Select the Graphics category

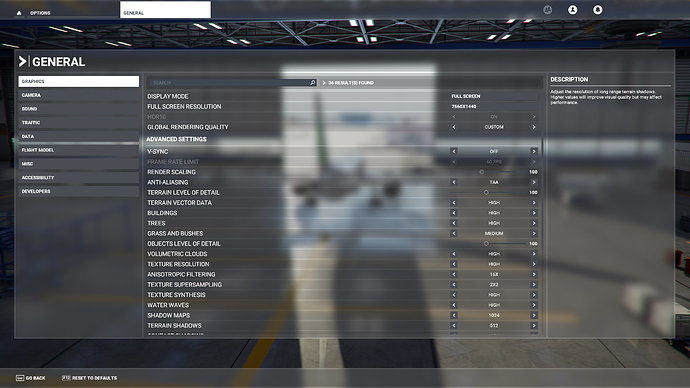pos(79,81)
